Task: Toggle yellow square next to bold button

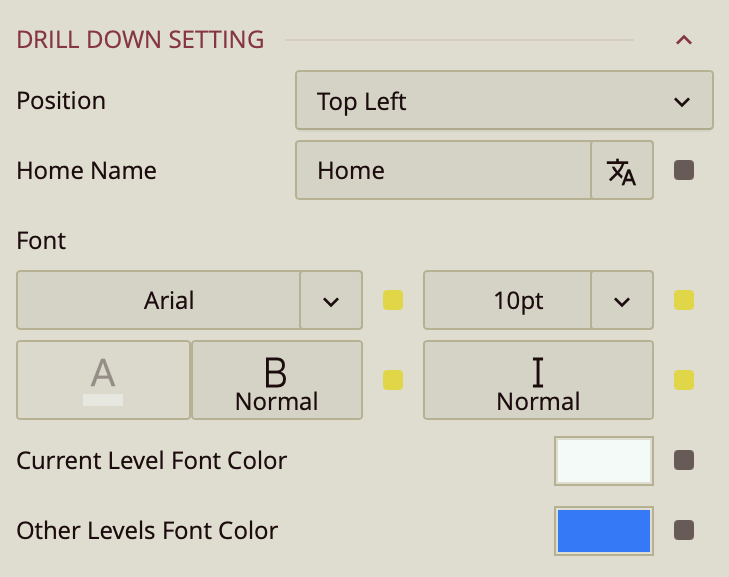Action: pyautogui.click(x=393, y=380)
